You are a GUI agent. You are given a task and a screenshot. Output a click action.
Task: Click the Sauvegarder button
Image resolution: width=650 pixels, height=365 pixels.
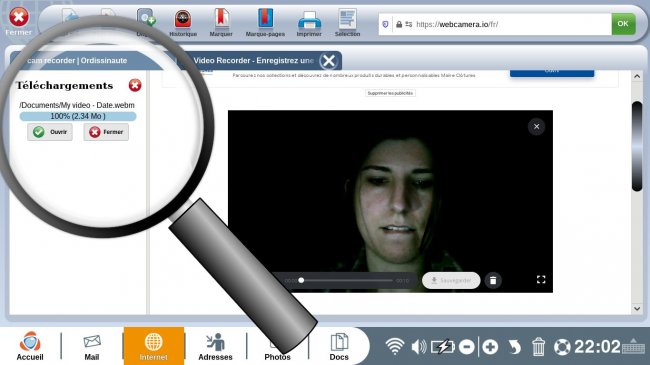[x=451, y=280]
